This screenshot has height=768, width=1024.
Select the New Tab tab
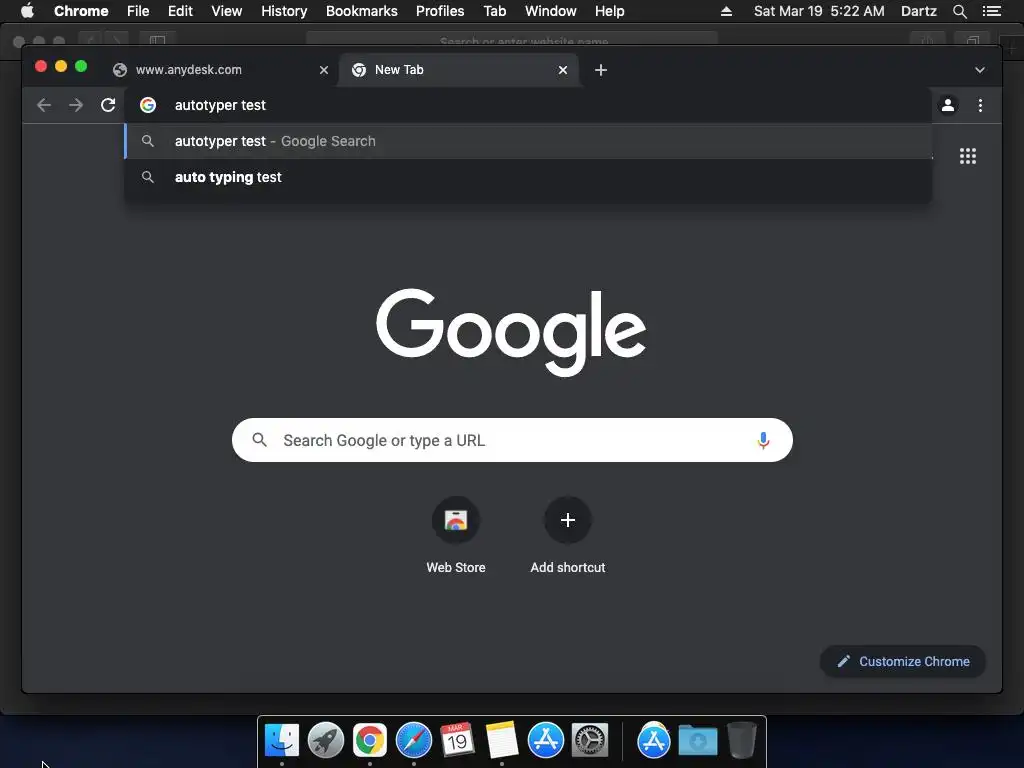tap(458, 70)
